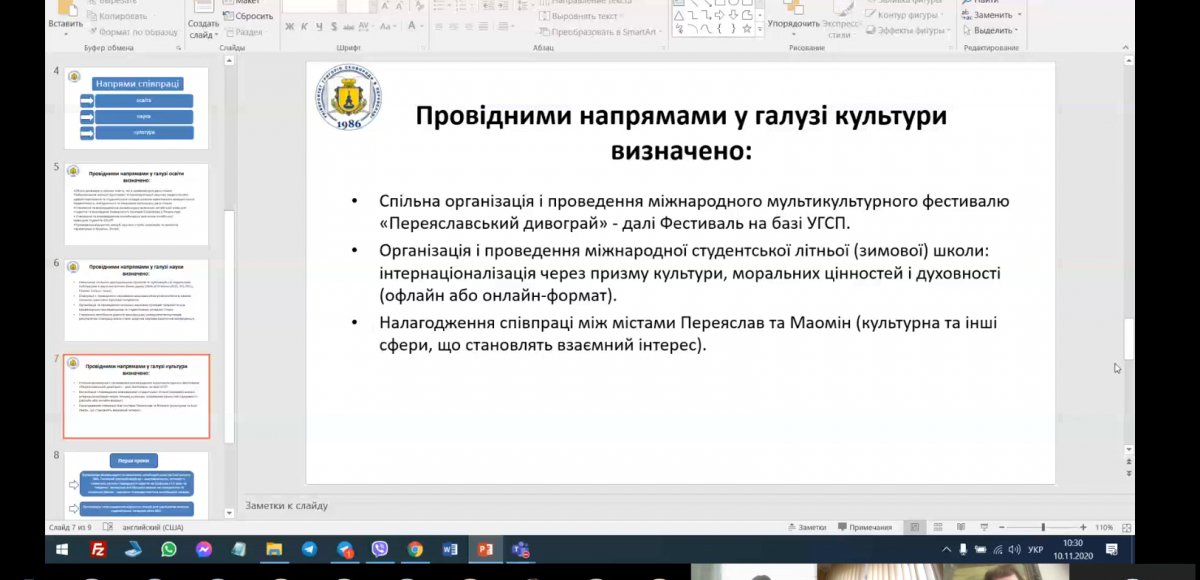Select slide 6 thumbnail in the panel

click(x=136, y=300)
